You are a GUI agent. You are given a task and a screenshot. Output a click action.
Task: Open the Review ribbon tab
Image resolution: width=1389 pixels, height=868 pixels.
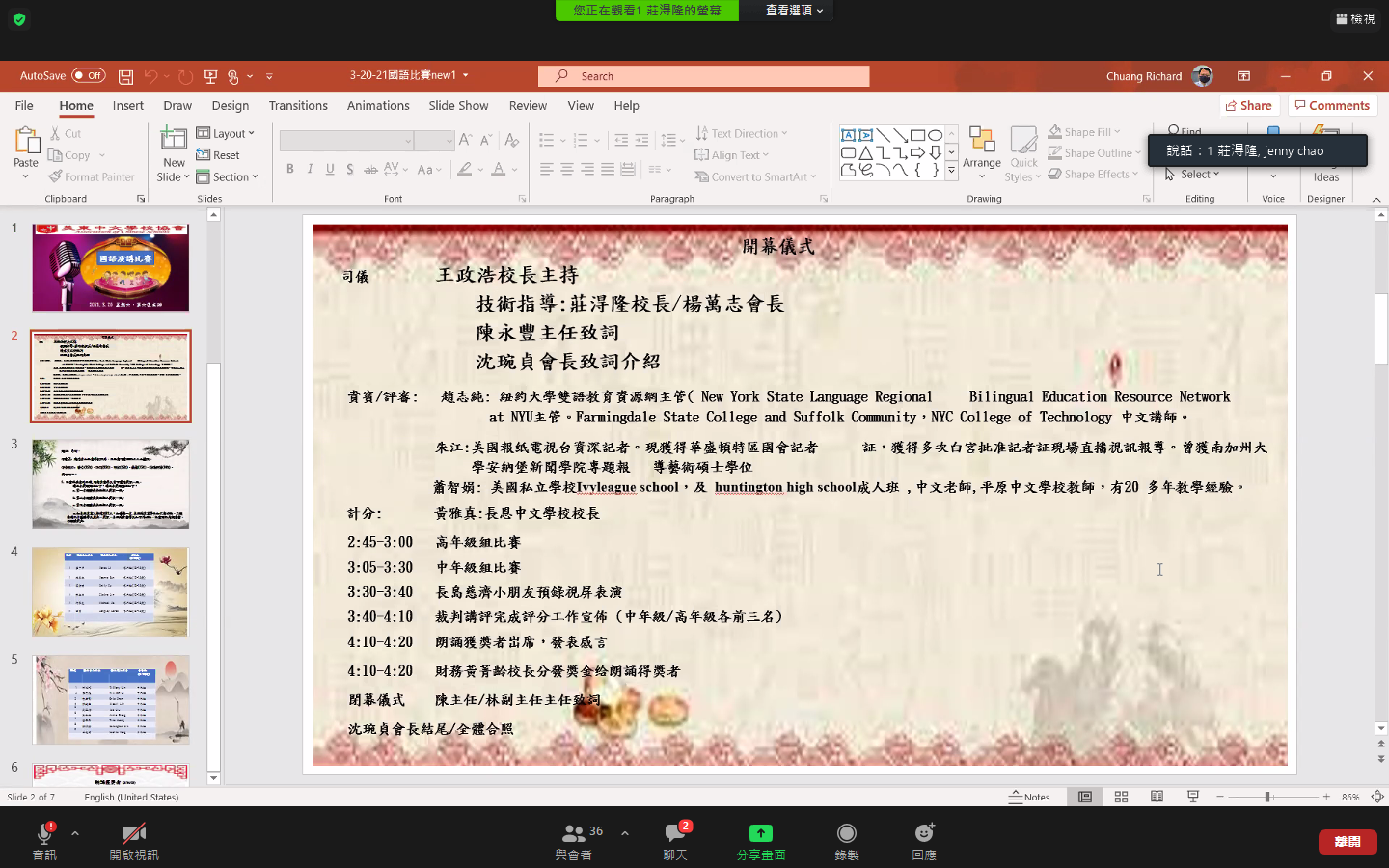tap(525, 105)
